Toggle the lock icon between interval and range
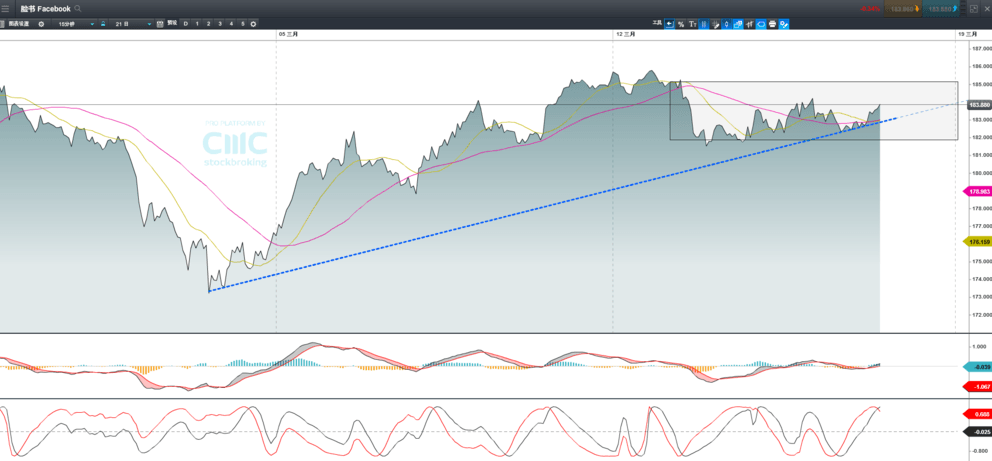The width and height of the screenshot is (992, 461). (103, 24)
